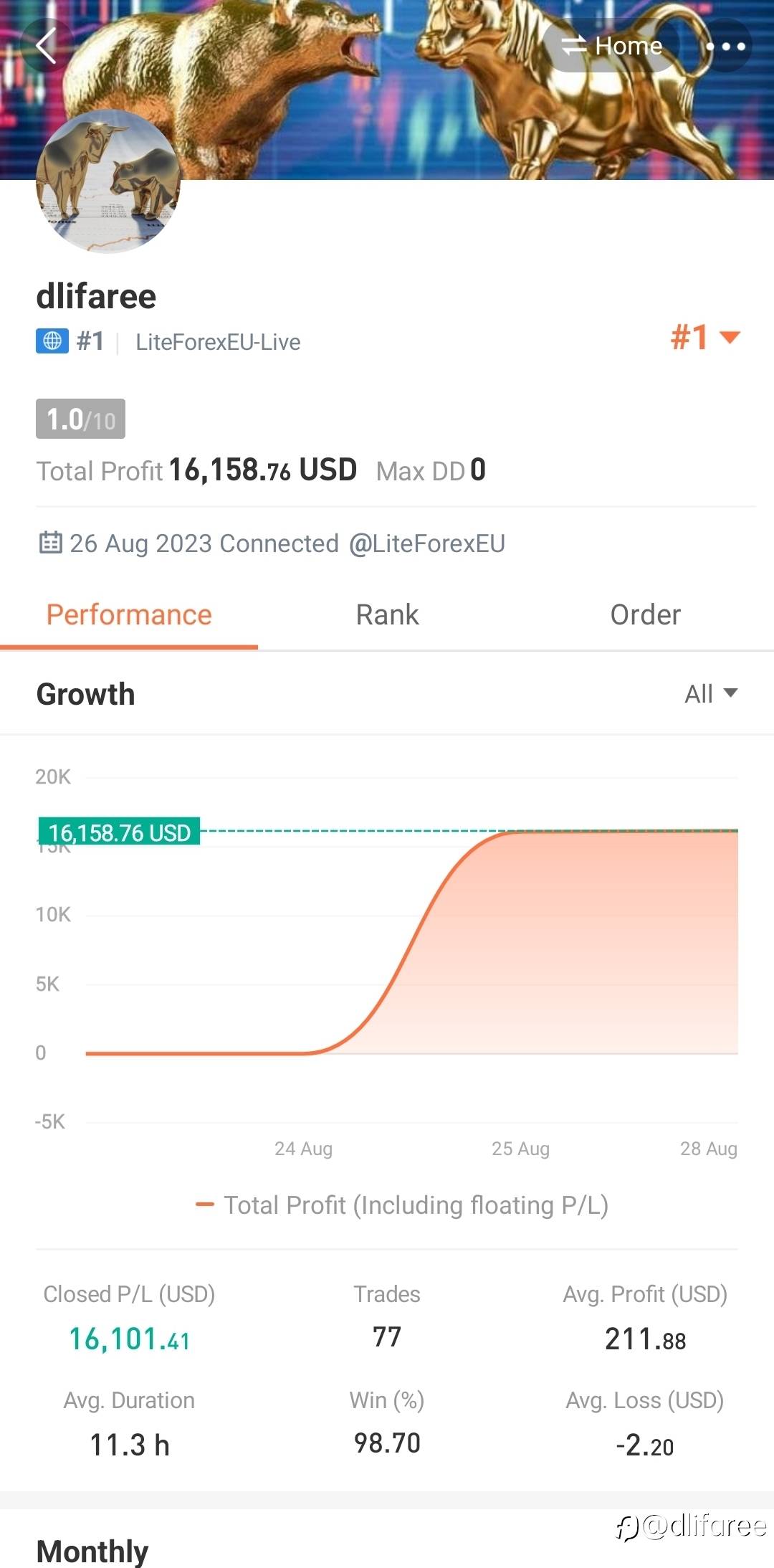
Task: Tap the Home switch button
Action: tap(612, 47)
